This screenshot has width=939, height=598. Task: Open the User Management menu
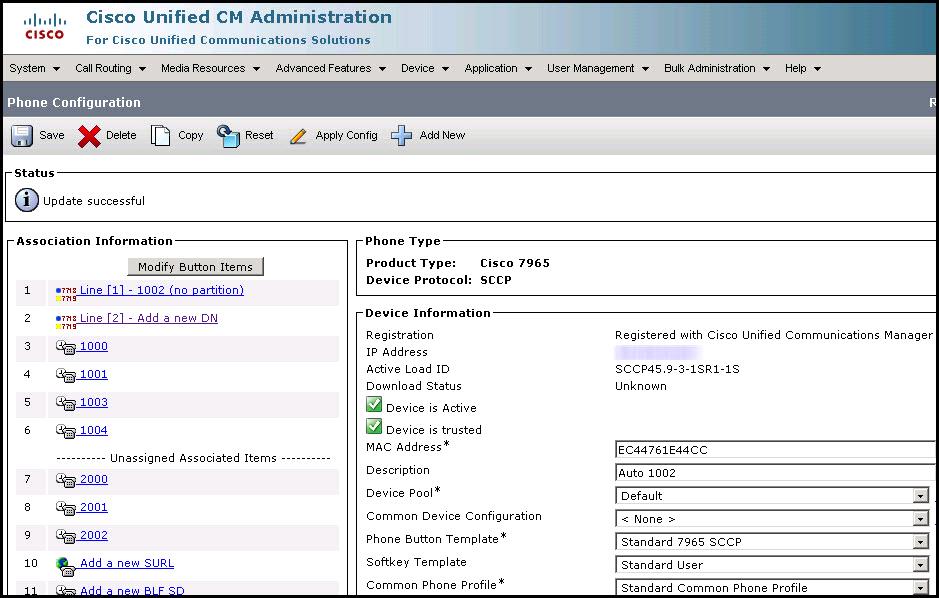598,68
